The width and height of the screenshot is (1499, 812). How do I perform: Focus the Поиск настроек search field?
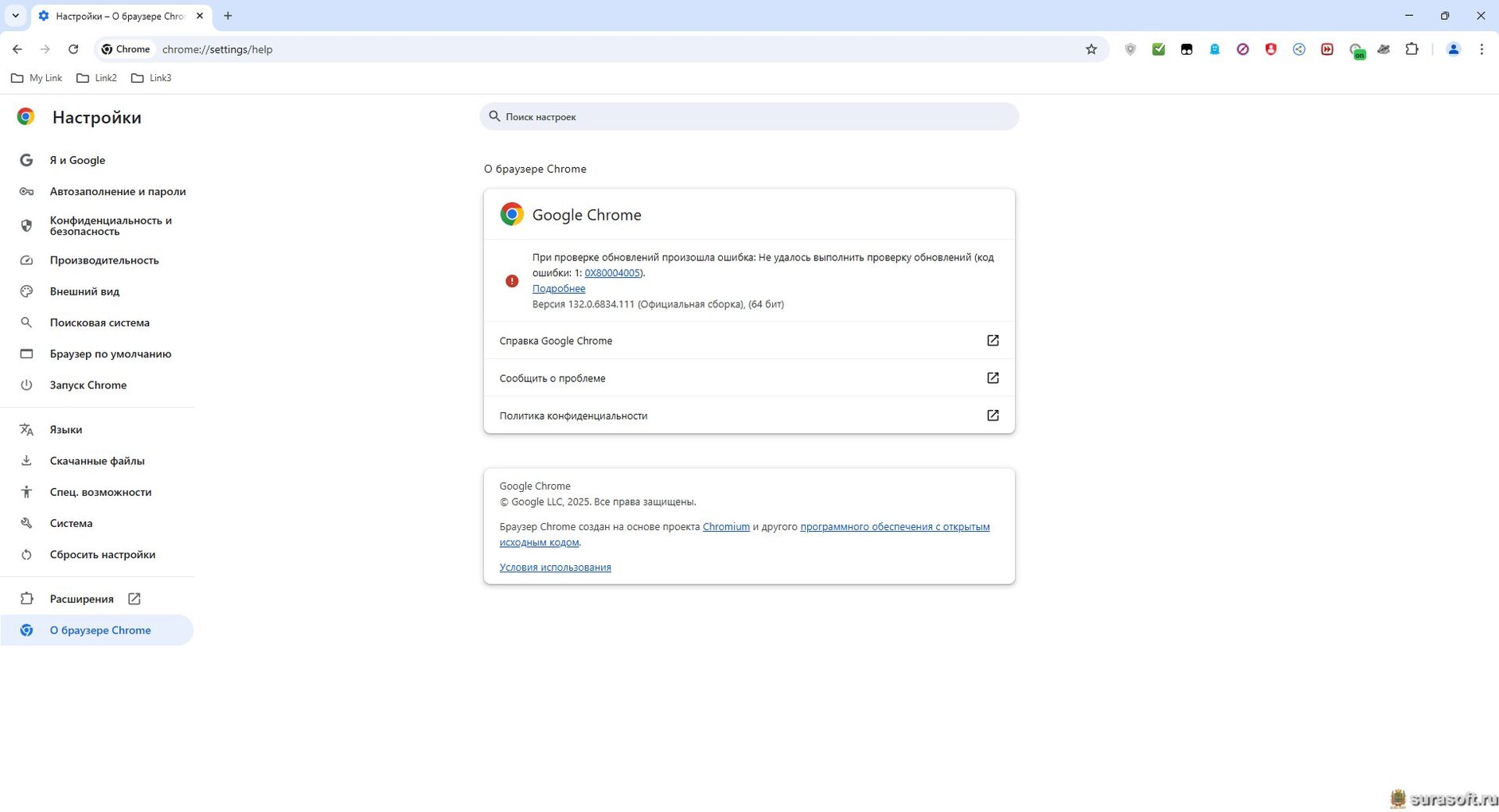pyautogui.click(x=749, y=116)
